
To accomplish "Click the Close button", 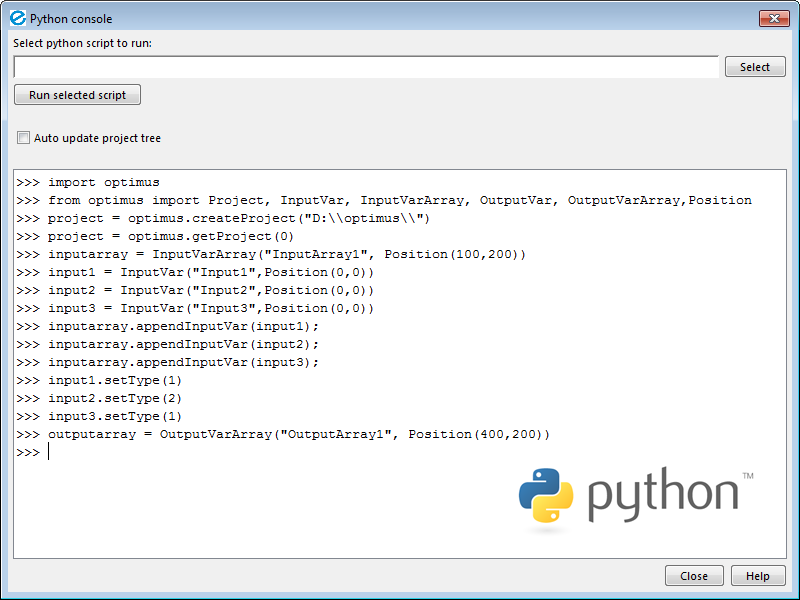I will (694, 576).
